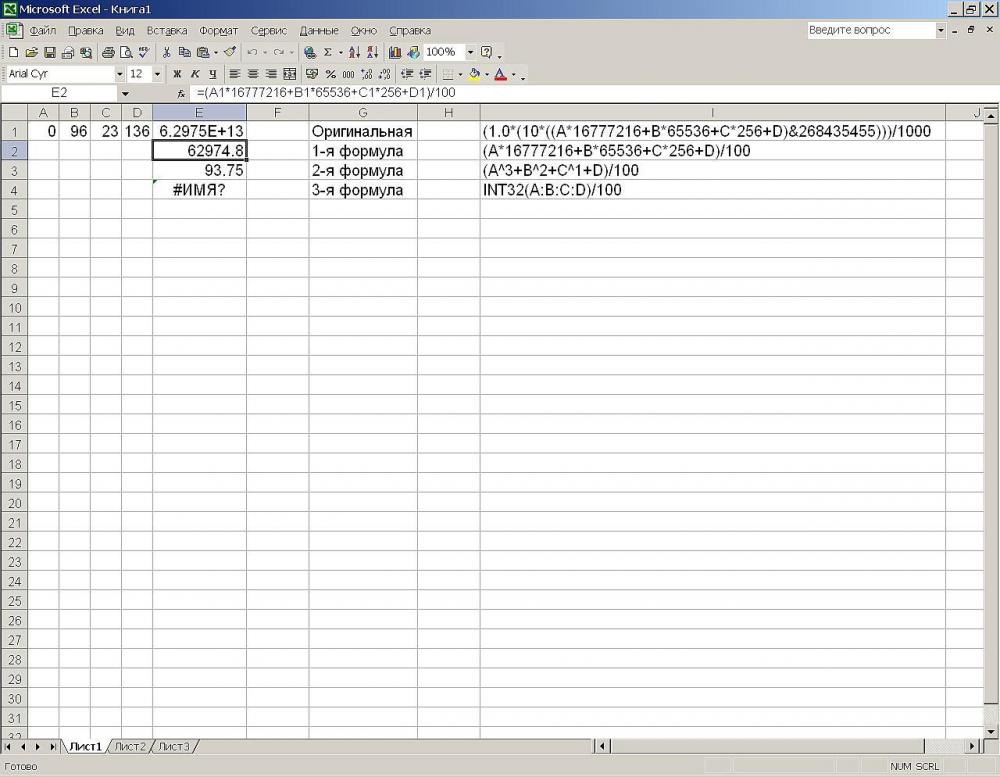1000x777 pixels.
Task: Create a new blank workbook
Action: pos(13,52)
